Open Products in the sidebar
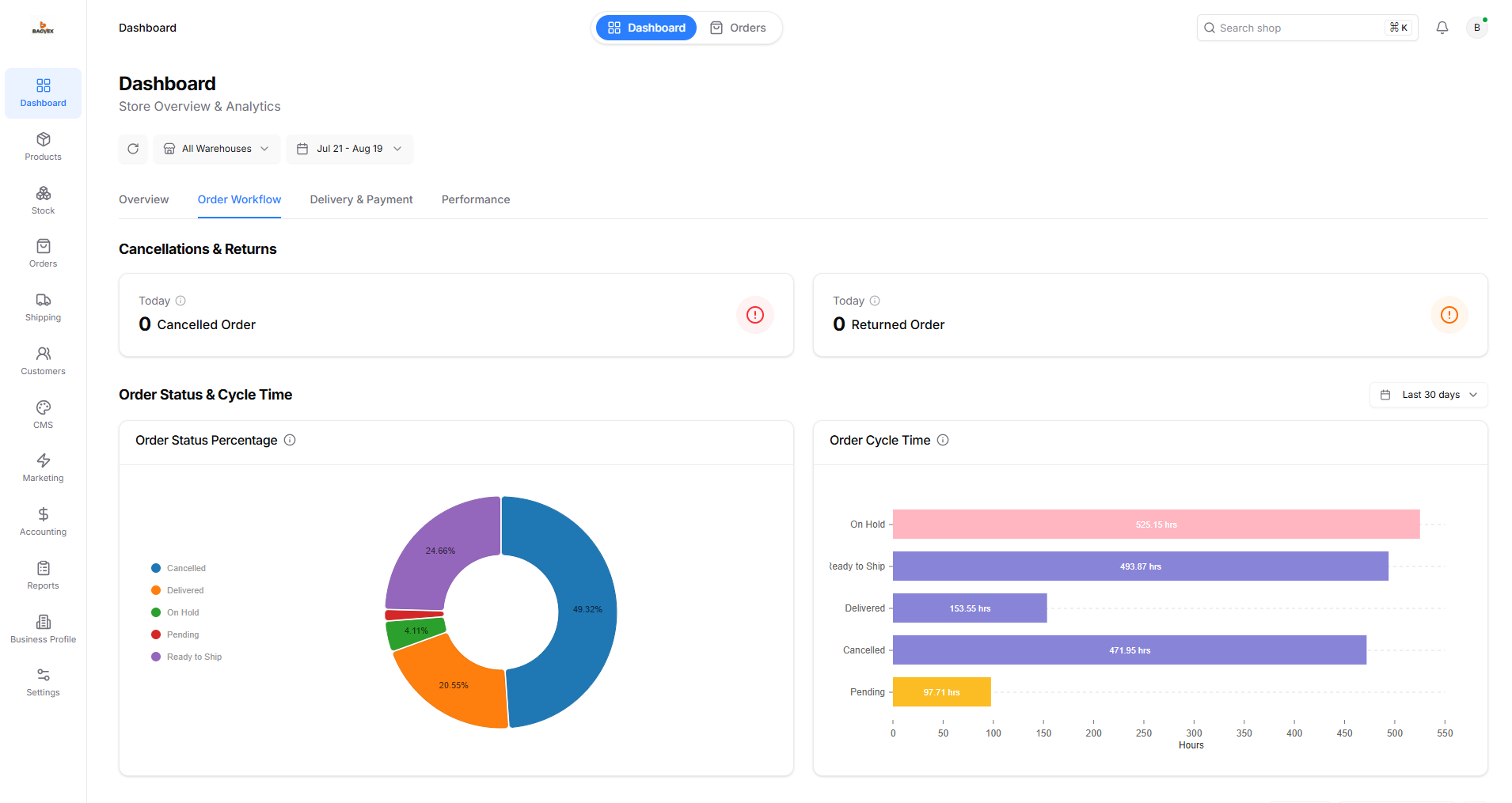This screenshot has height=803, width=1512. coord(44,147)
